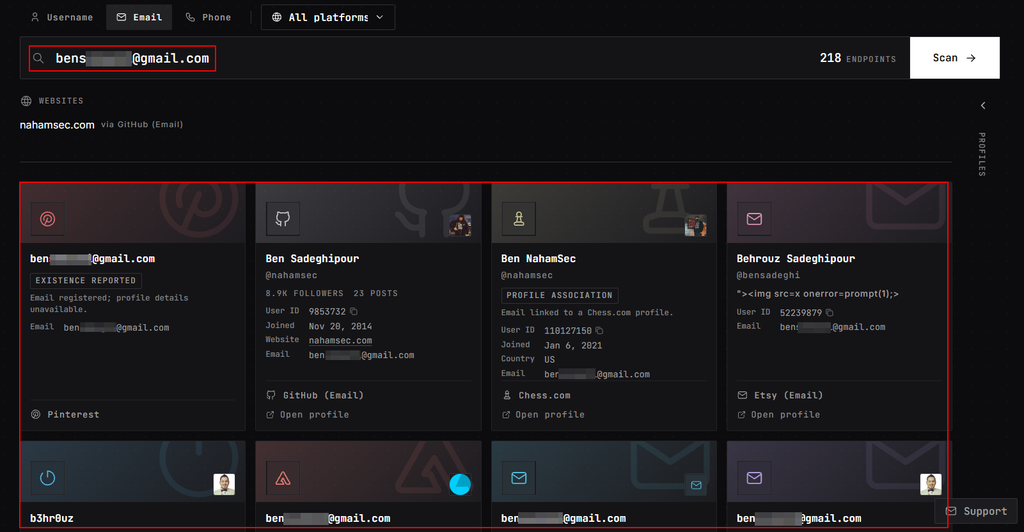Select the Ben Sadeghipour card title
1024x532 pixels.
click(x=312, y=258)
